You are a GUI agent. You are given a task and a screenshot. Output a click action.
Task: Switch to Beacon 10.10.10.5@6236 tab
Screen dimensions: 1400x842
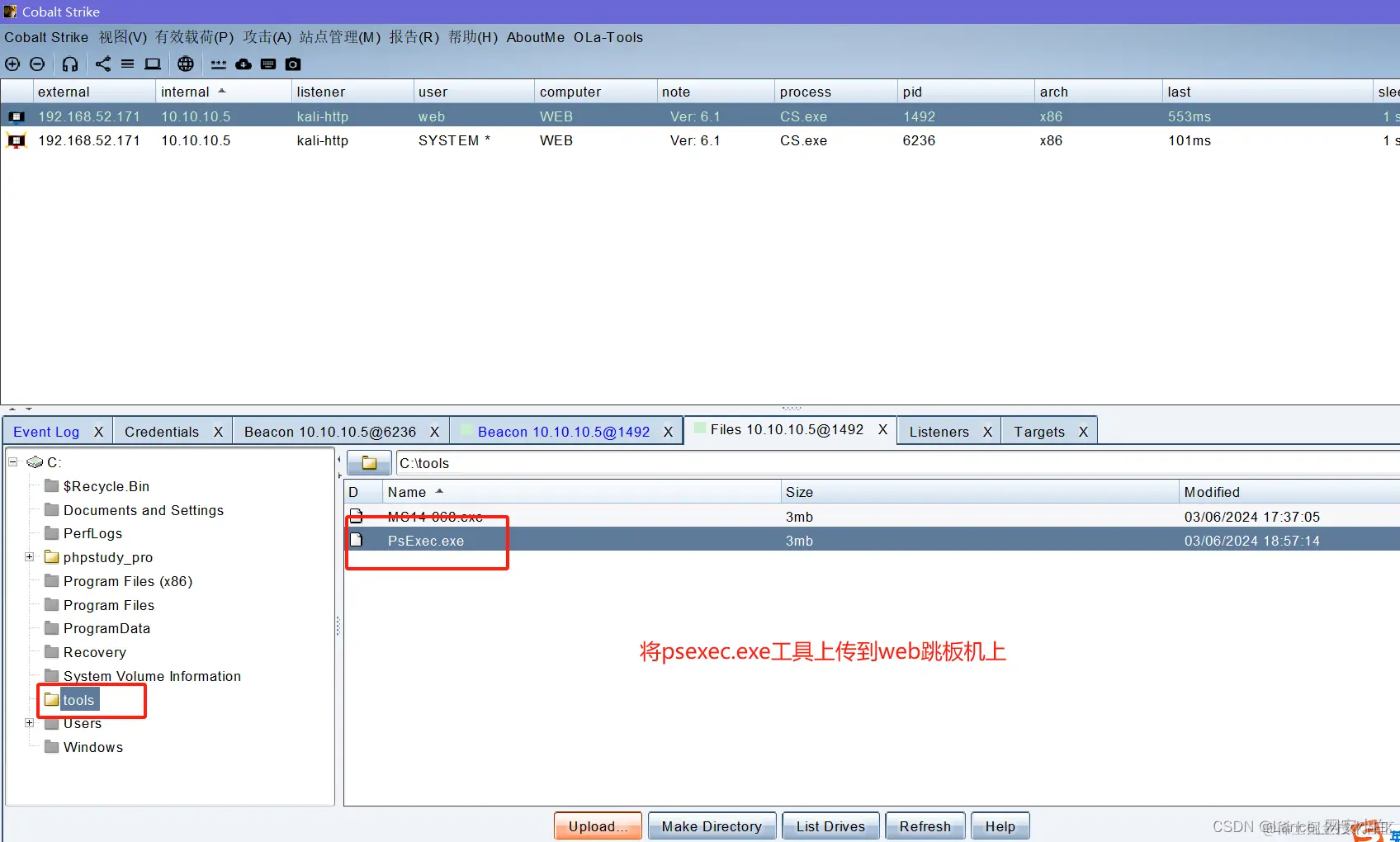[x=330, y=432]
